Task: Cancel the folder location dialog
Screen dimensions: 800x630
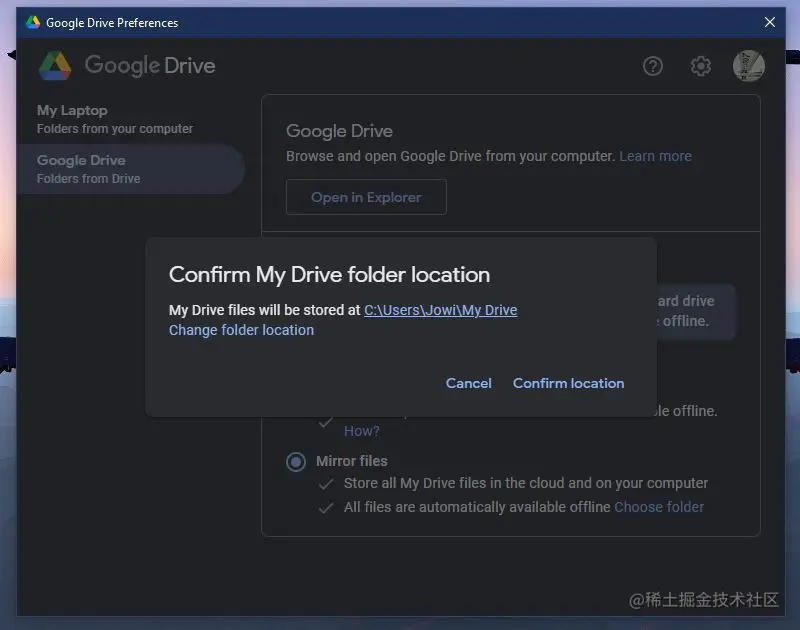Action: click(468, 383)
